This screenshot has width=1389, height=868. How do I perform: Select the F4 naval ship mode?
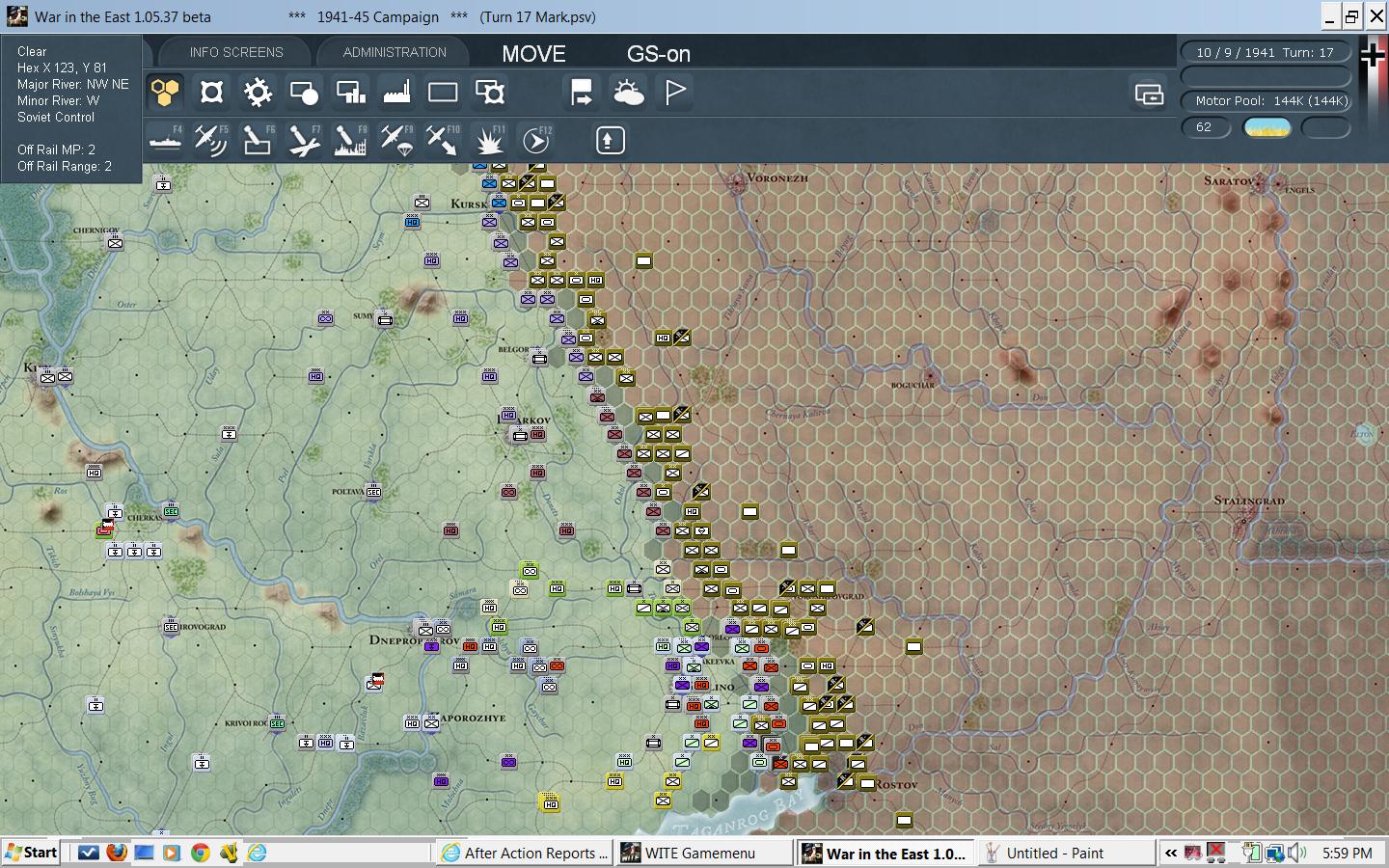point(166,141)
